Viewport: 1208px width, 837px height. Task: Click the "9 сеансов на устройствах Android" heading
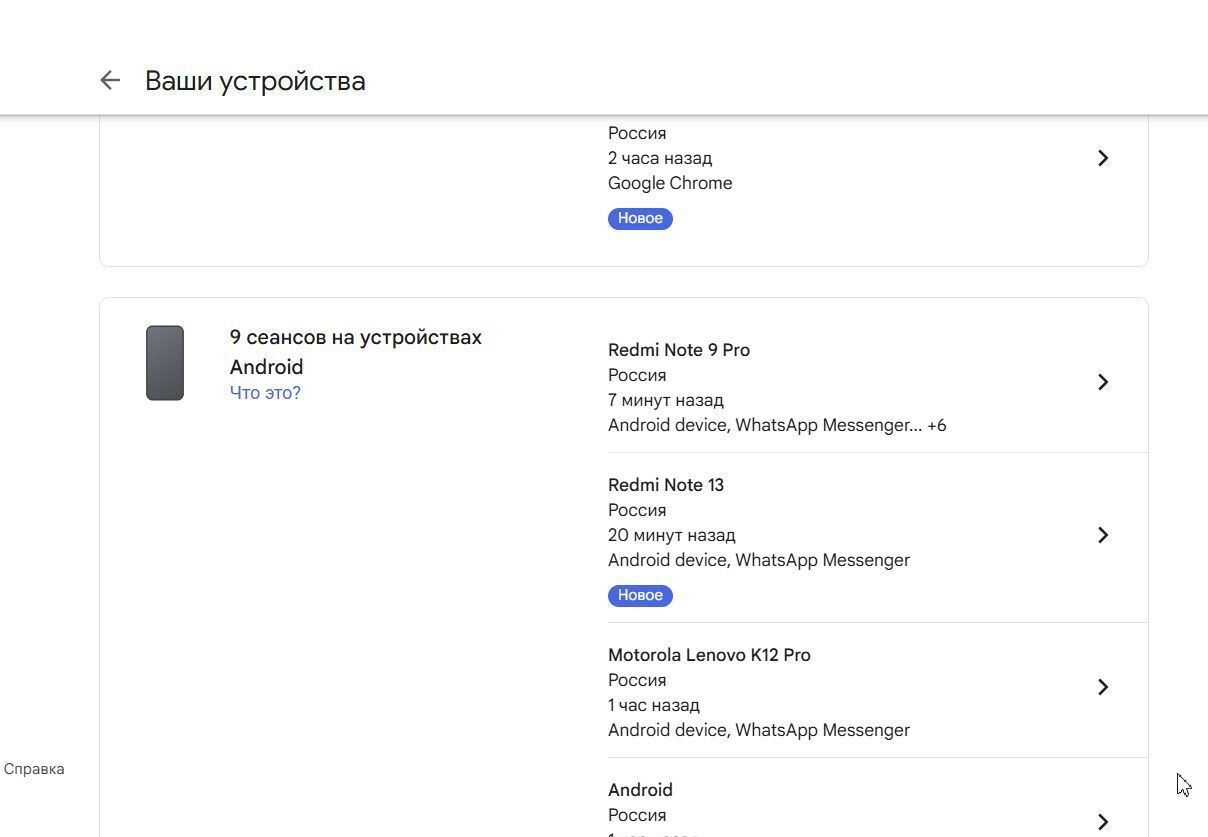click(355, 352)
